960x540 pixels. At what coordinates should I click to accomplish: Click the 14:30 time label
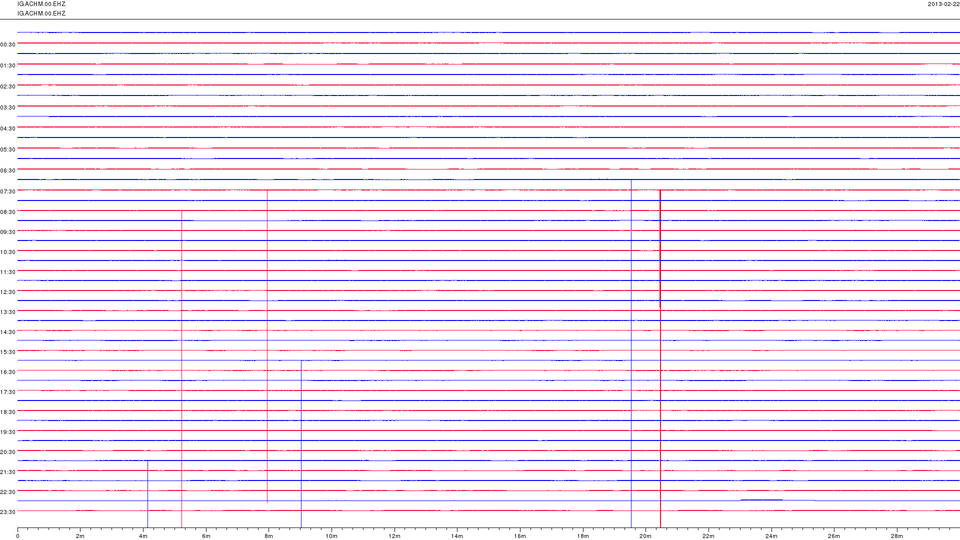point(8,332)
